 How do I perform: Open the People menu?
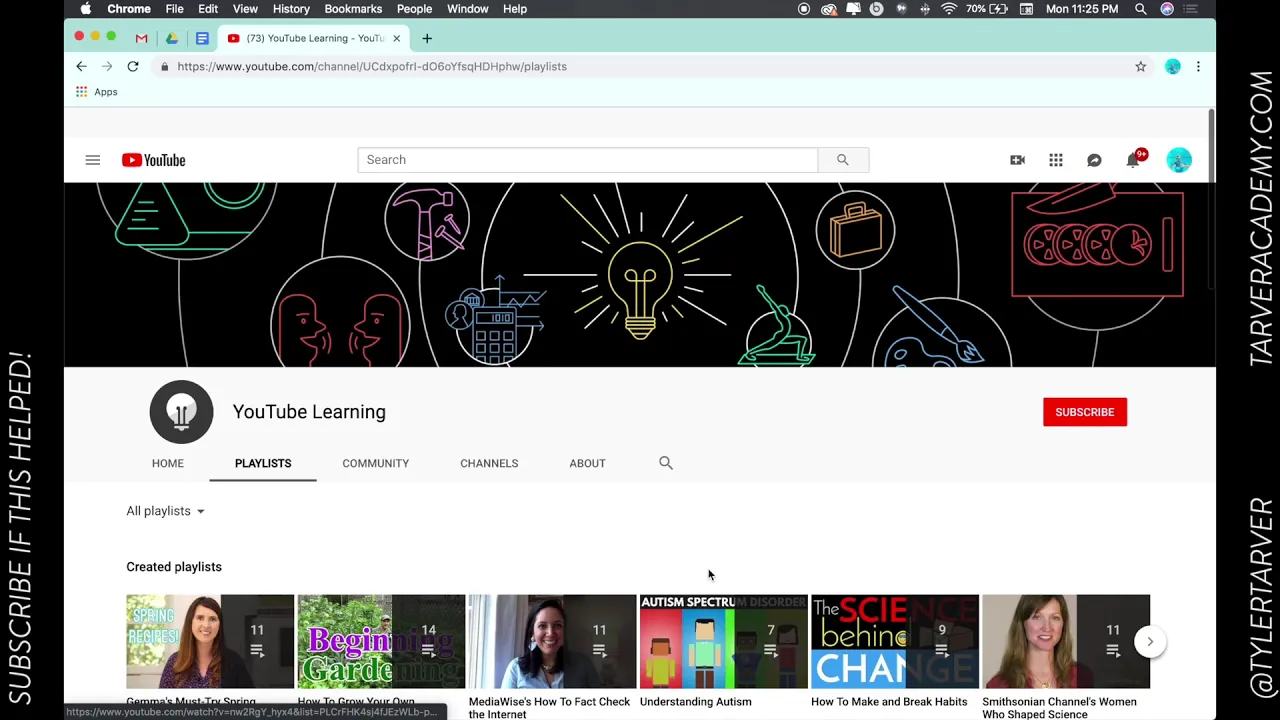tap(414, 9)
